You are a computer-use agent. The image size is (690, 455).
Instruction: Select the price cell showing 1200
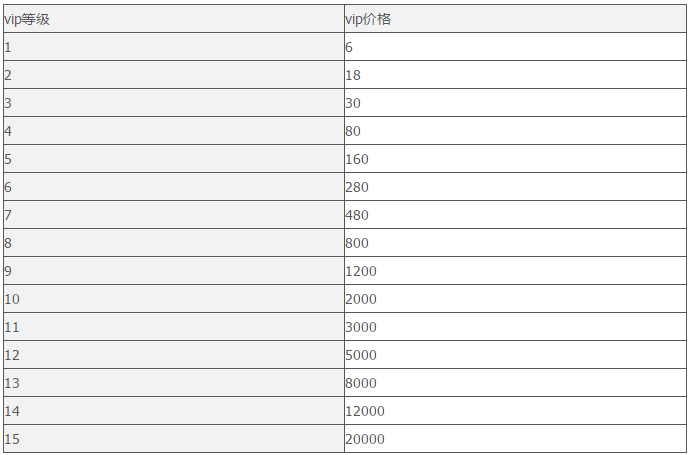tap(514, 271)
